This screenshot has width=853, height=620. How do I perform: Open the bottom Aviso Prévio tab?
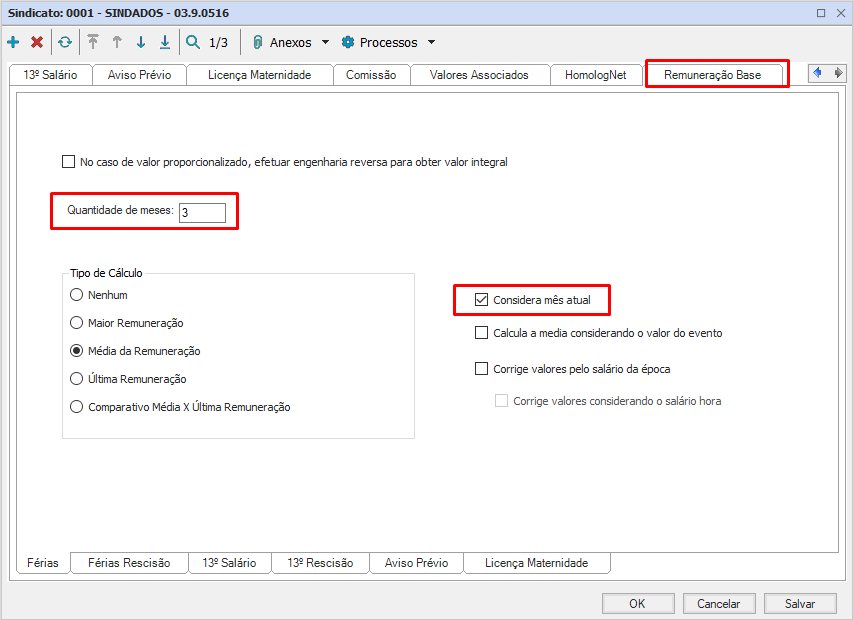(x=417, y=563)
